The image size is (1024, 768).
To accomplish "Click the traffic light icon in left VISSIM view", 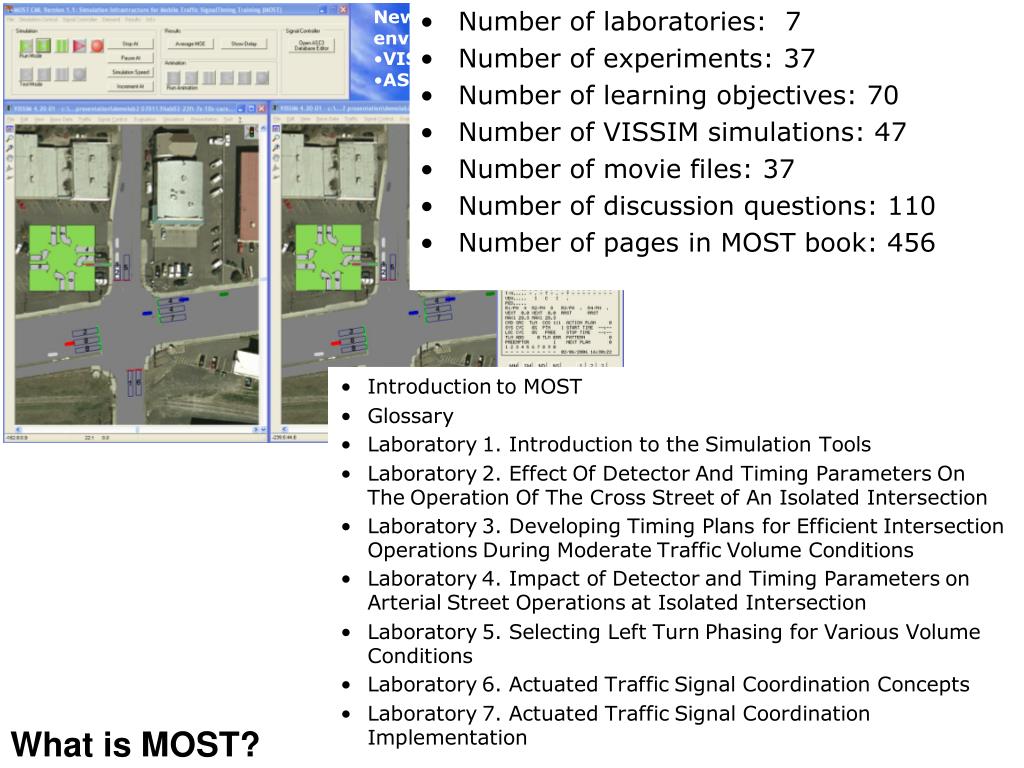I will pos(251,132).
